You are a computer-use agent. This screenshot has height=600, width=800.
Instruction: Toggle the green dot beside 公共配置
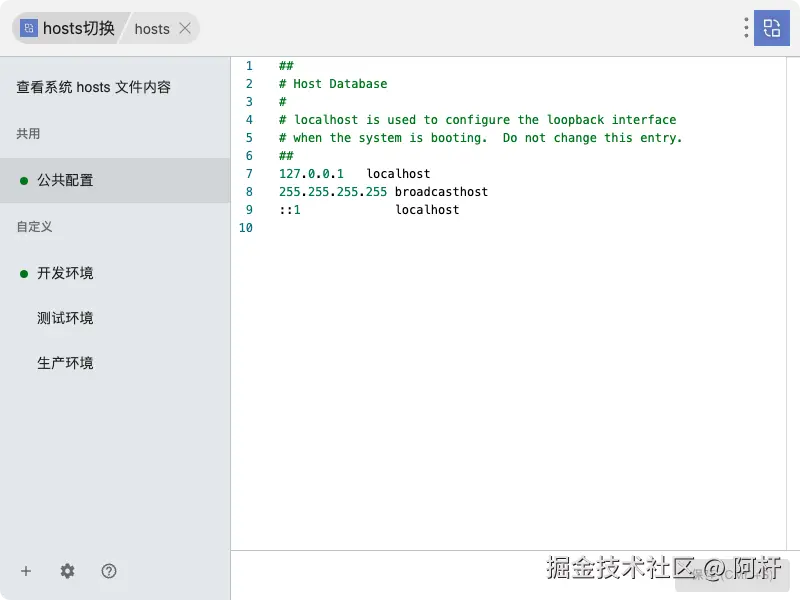tap(24, 181)
